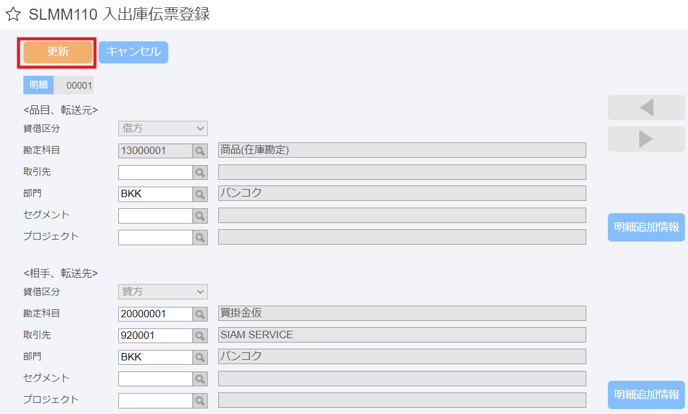The image size is (688, 414).
Task: Go to previous detail with left arrow
Action: click(x=646, y=107)
